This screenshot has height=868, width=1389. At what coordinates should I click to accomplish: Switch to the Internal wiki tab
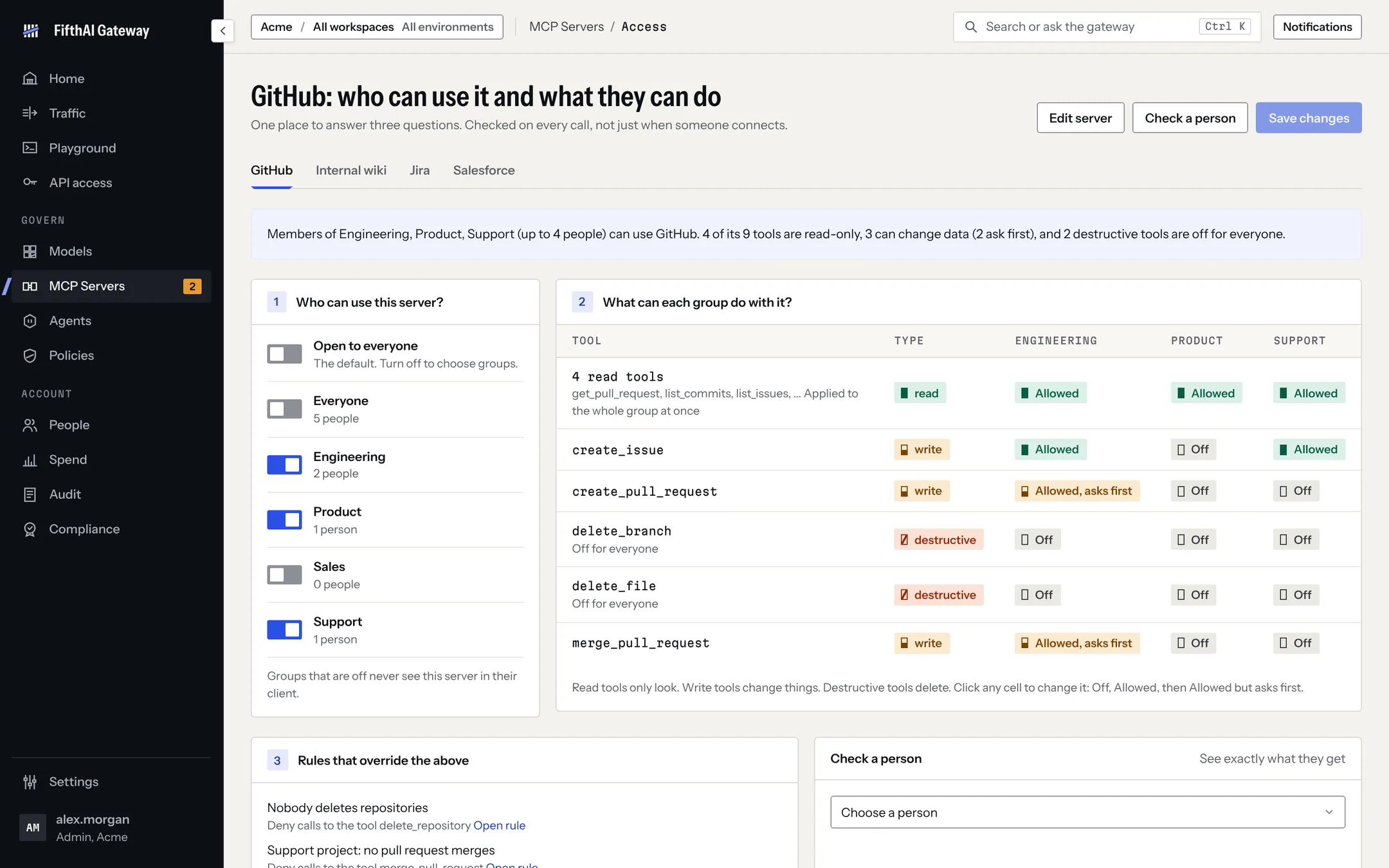click(351, 170)
